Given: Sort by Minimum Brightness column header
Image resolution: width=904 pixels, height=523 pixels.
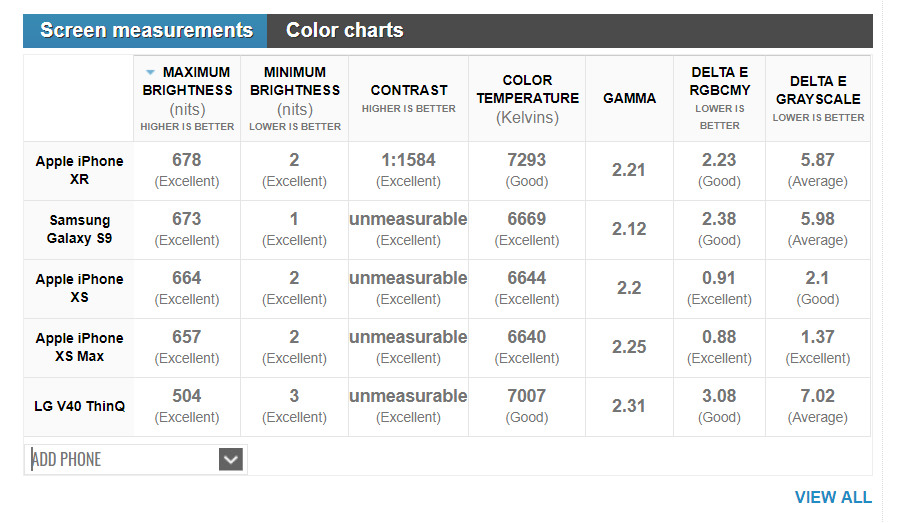Looking at the screenshot, I should 294,81.
